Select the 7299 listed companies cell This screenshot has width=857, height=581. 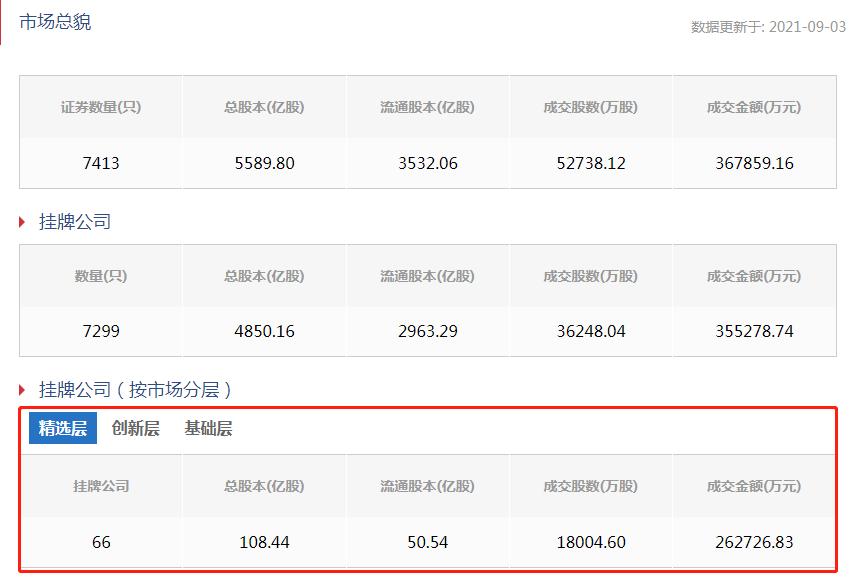click(x=101, y=331)
